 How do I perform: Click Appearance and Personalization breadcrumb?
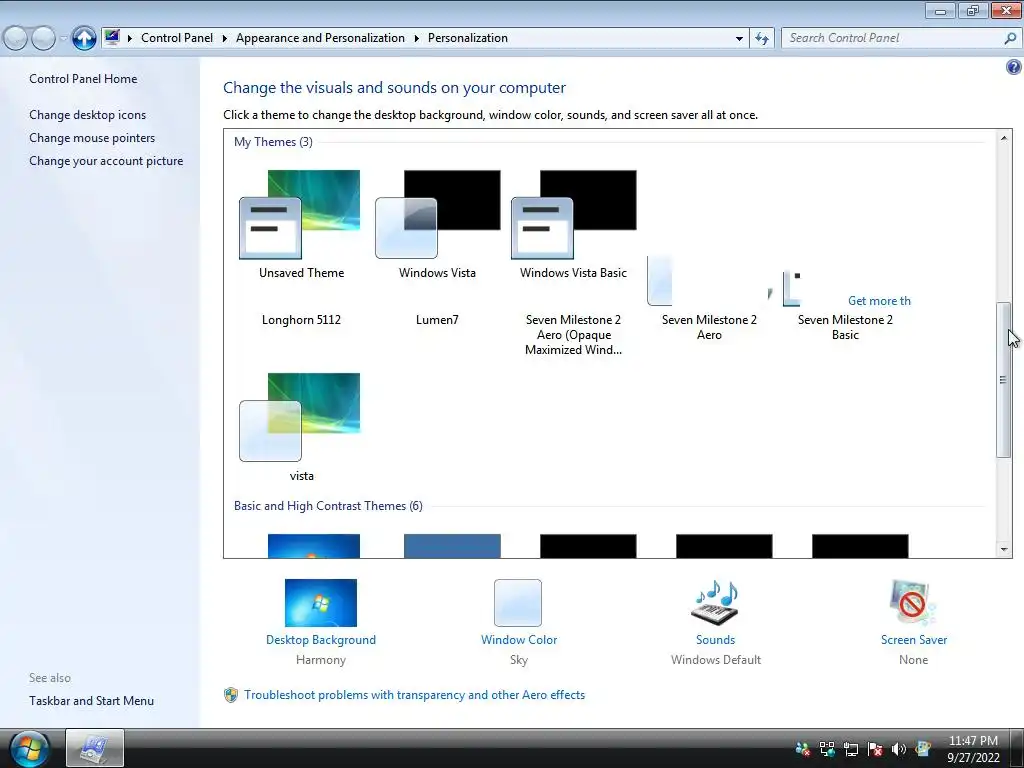320,38
